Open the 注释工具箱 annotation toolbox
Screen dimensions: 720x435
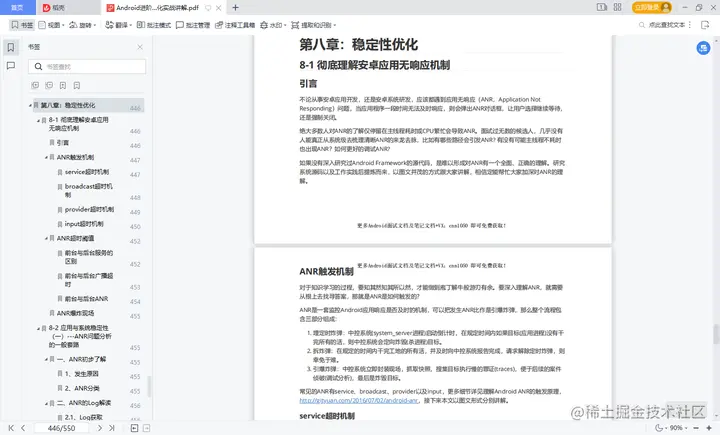tap(235, 25)
